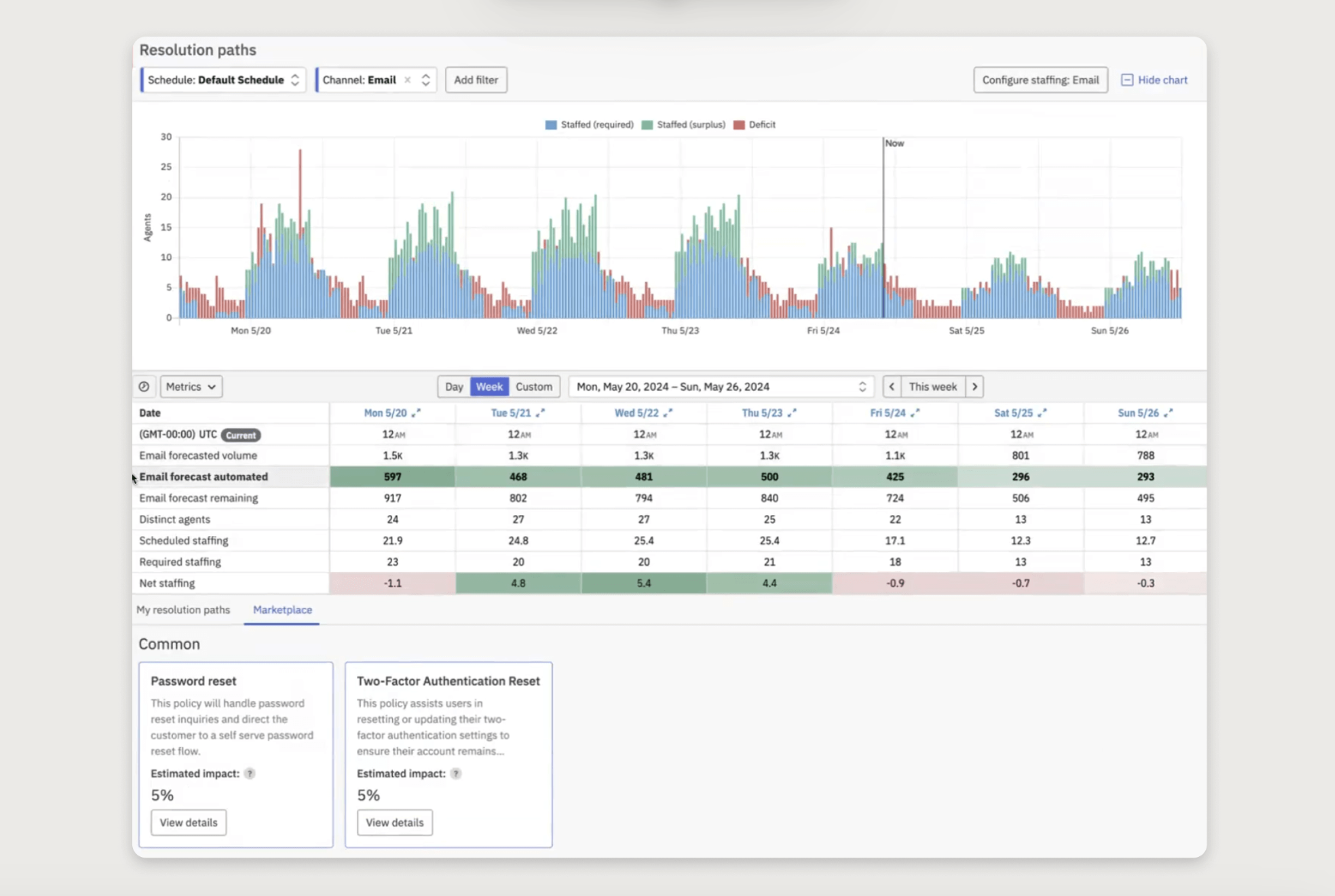Click the 801 forecasted volume cell
The height and width of the screenshot is (896, 1335).
tap(1021, 456)
